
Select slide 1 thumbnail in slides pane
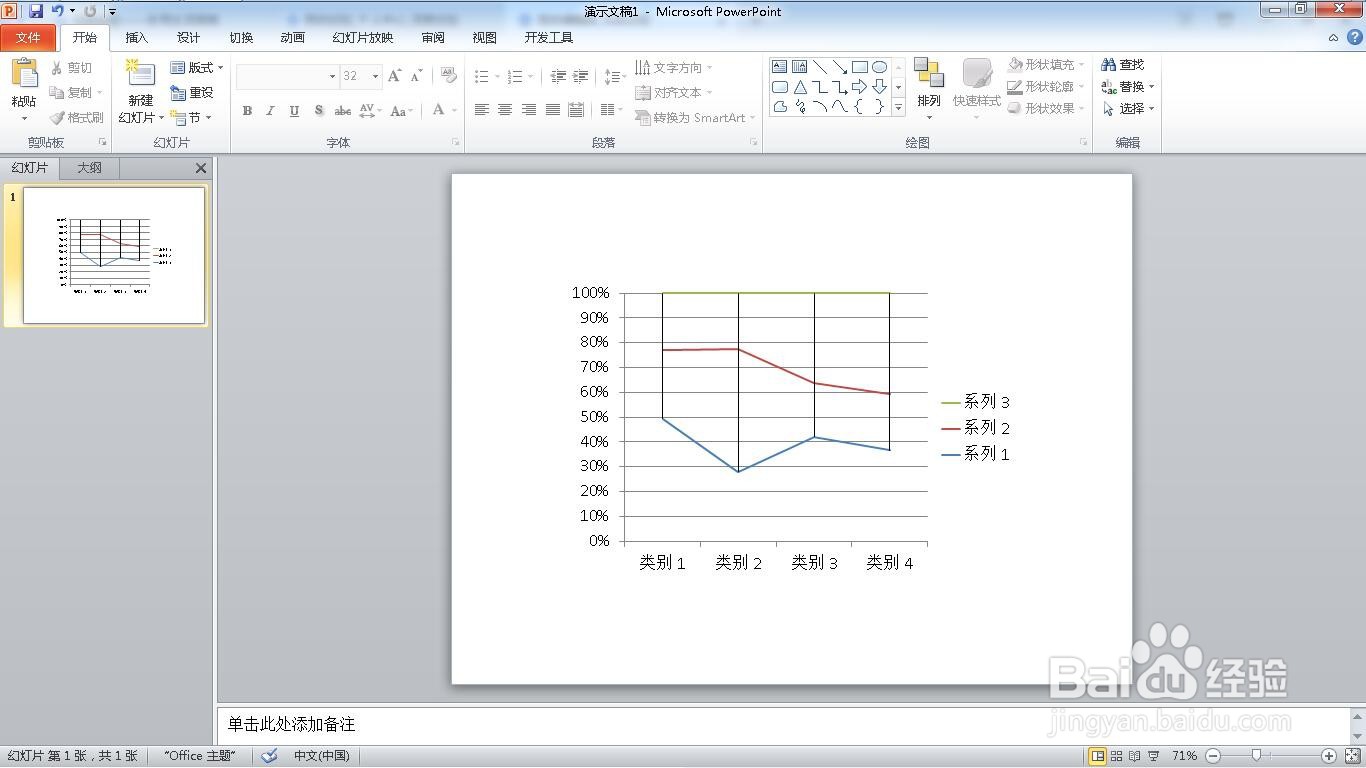pyautogui.click(x=114, y=255)
